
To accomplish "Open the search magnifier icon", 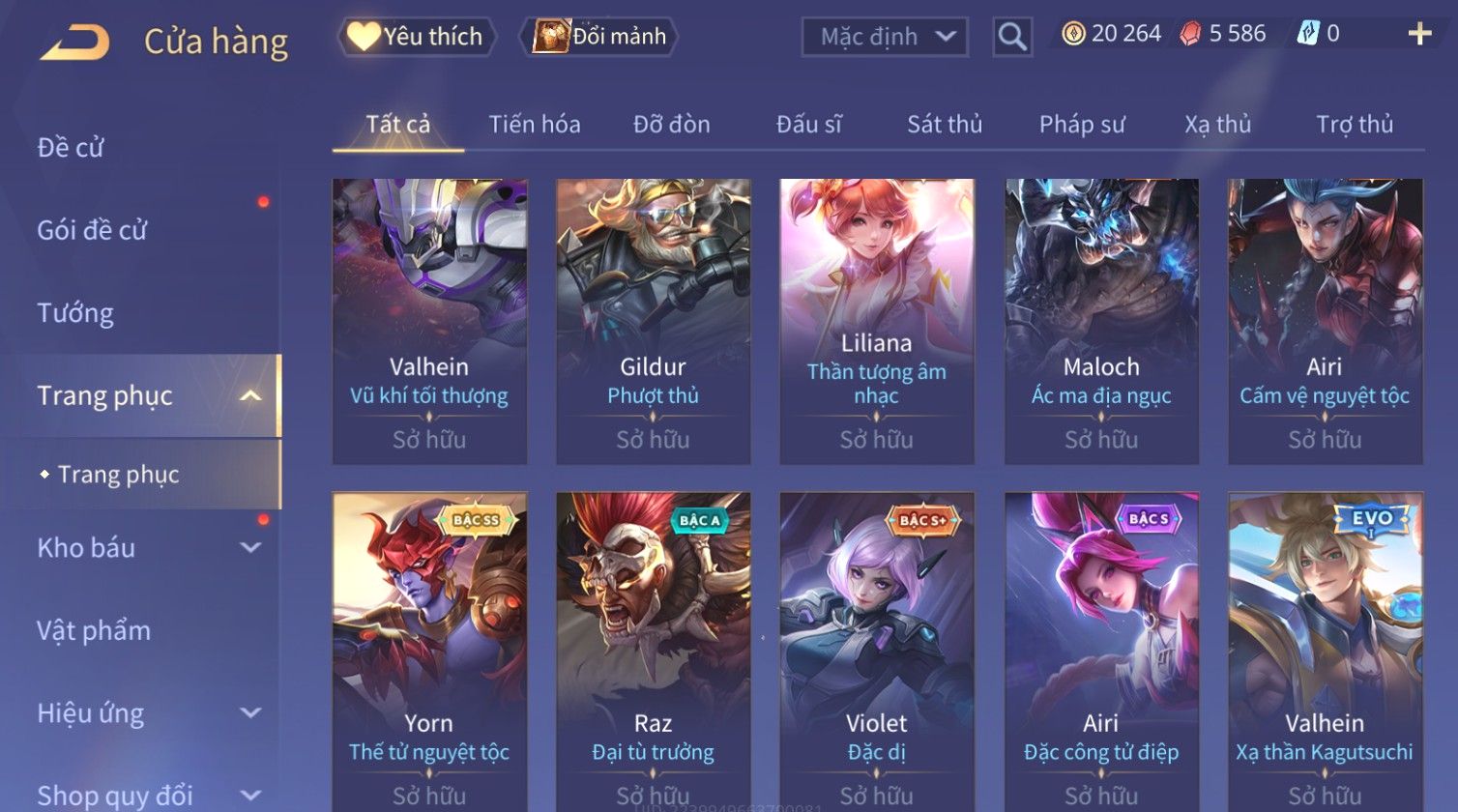I will click(x=1011, y=38).
